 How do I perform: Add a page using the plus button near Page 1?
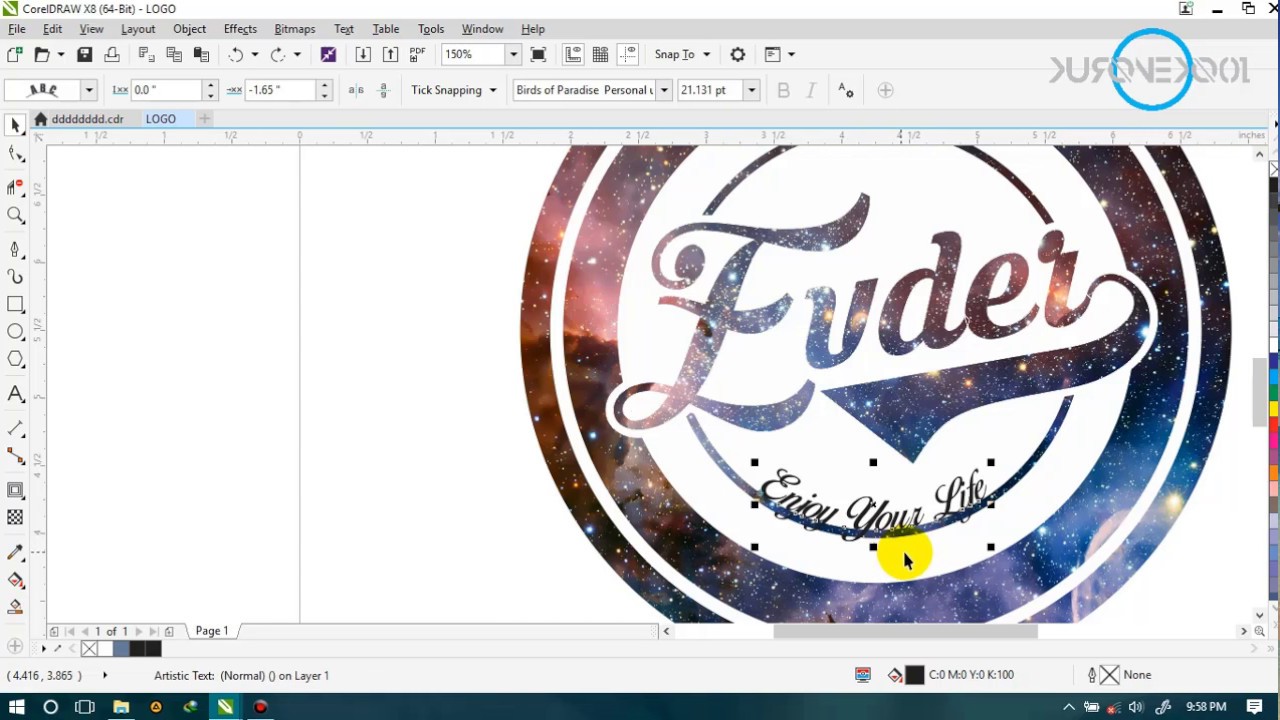pyautogui.click(x=169, y=630)
